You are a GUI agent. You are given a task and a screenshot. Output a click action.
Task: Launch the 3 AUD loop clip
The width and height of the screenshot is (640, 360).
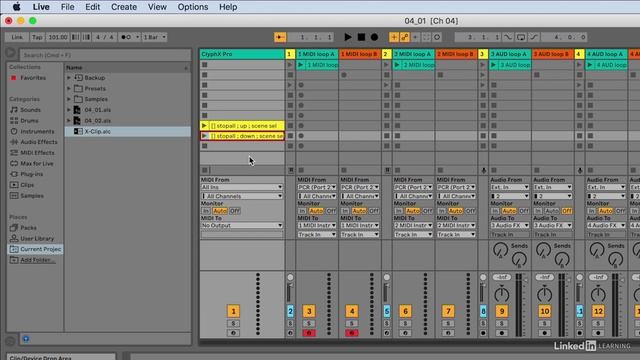493,65
